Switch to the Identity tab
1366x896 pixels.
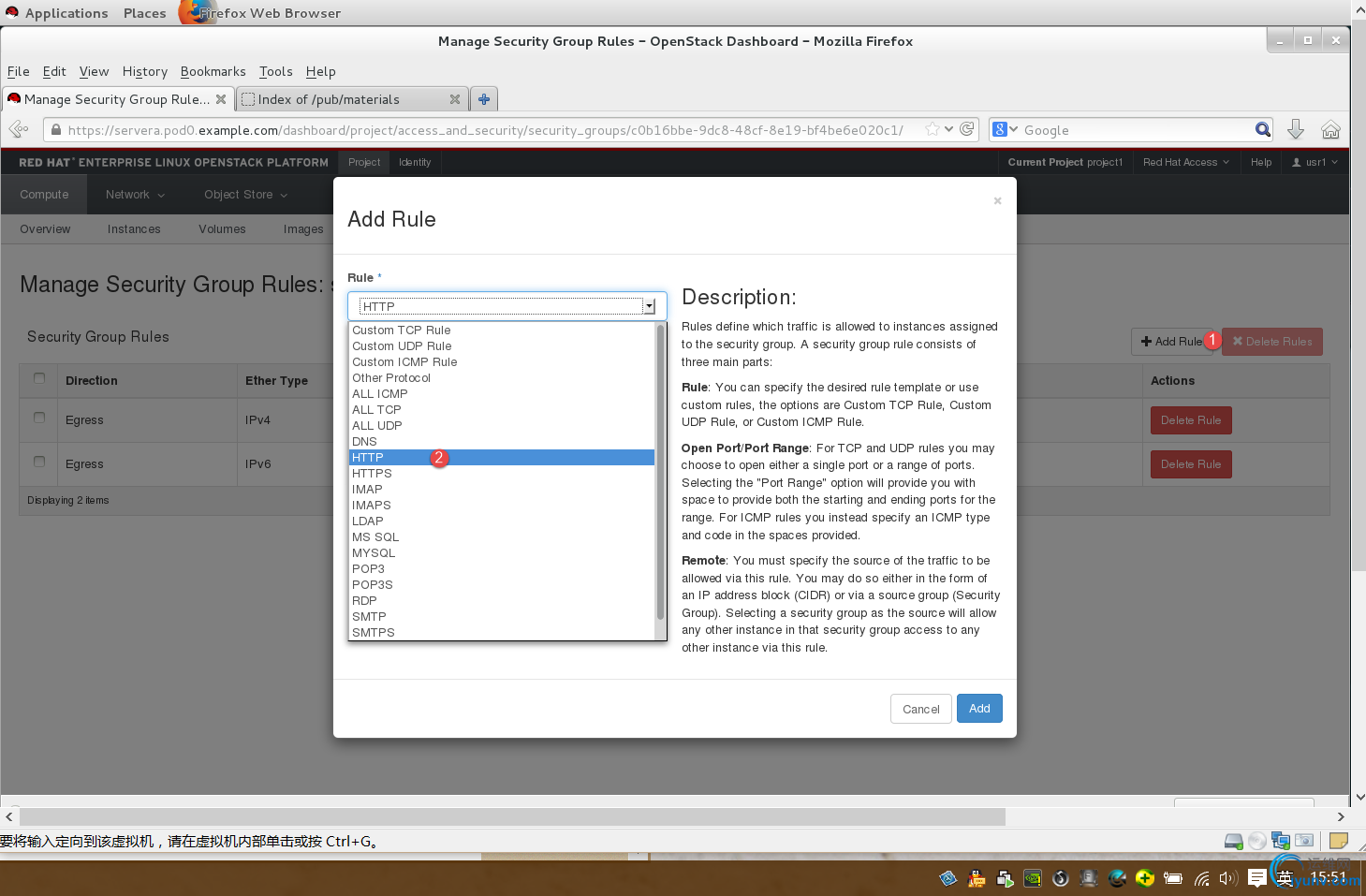[415, 162]
